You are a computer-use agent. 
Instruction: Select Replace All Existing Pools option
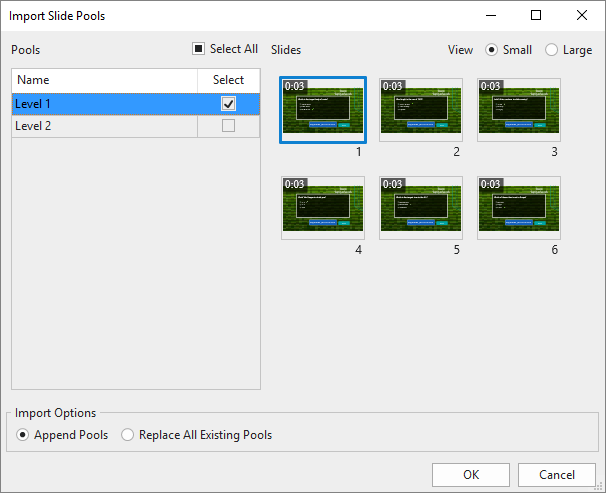127,435
